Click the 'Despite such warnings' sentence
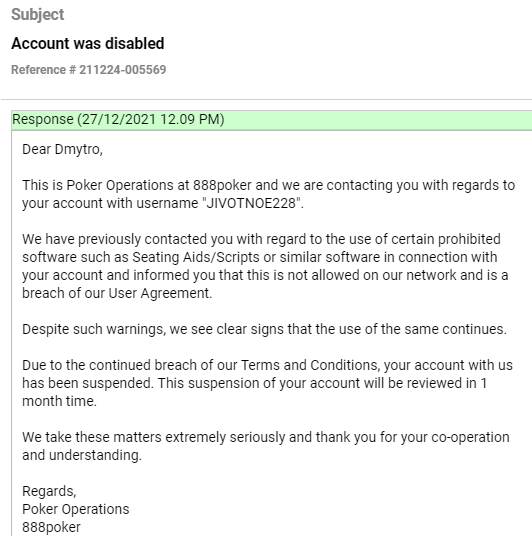Viewport: 532px width, 536px height. pos(264,329)
